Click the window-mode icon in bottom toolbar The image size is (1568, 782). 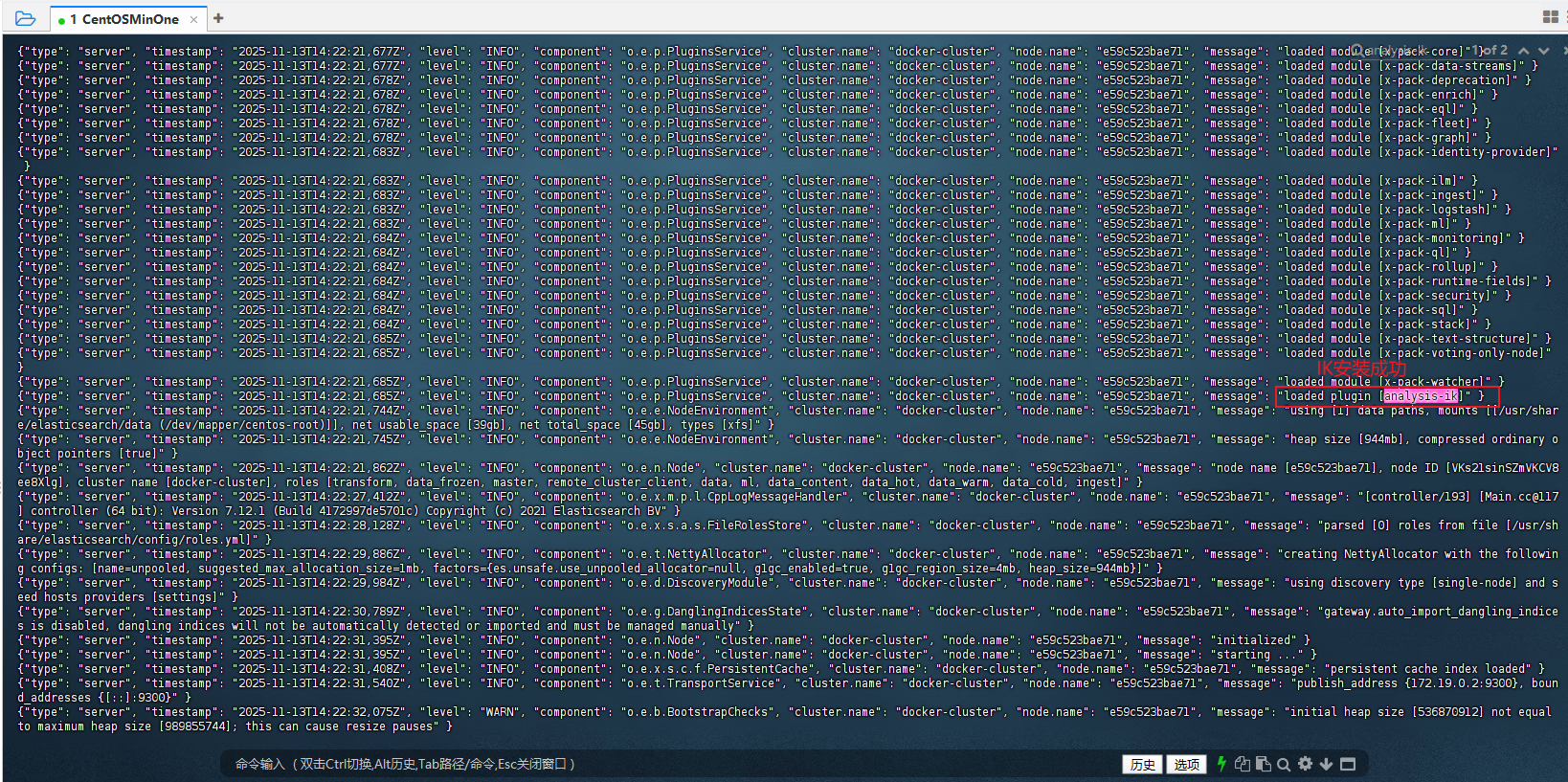[1348, 764]
